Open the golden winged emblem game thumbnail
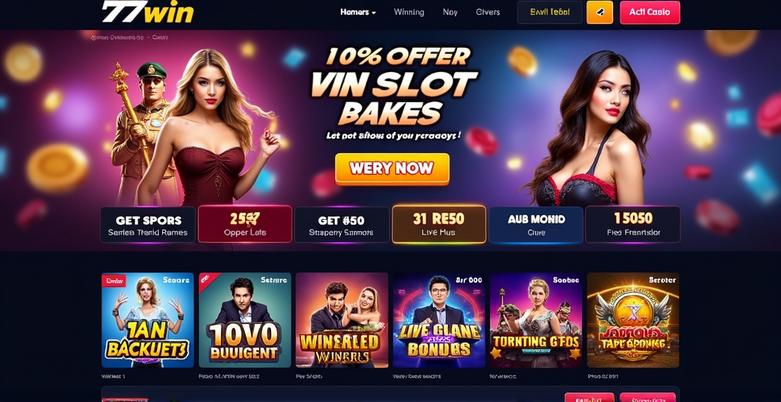The image size is (781, 402). (x=633, y=320)
